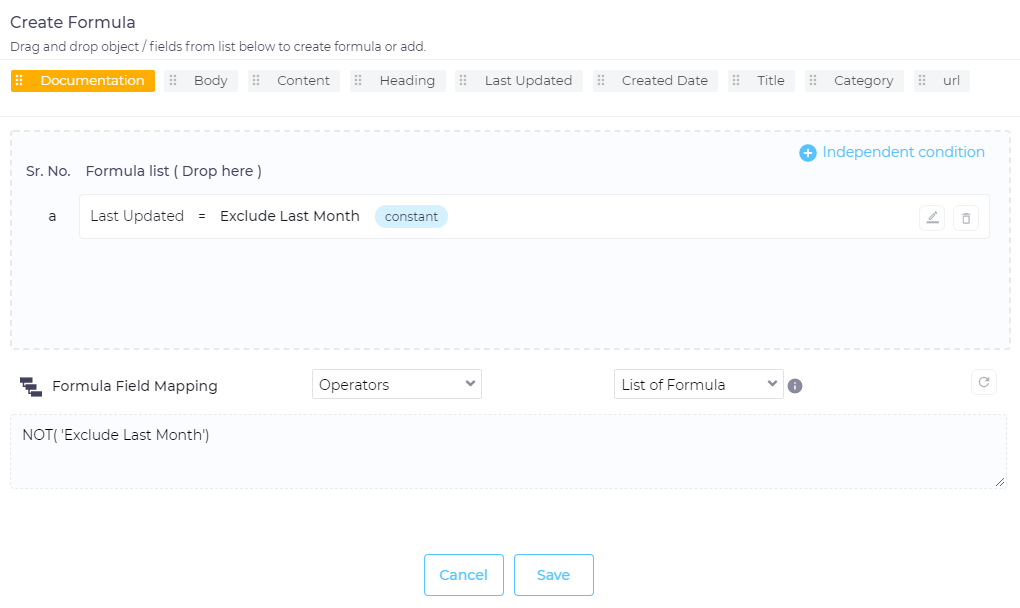Select the Body field chip

[x=210, y=81]
